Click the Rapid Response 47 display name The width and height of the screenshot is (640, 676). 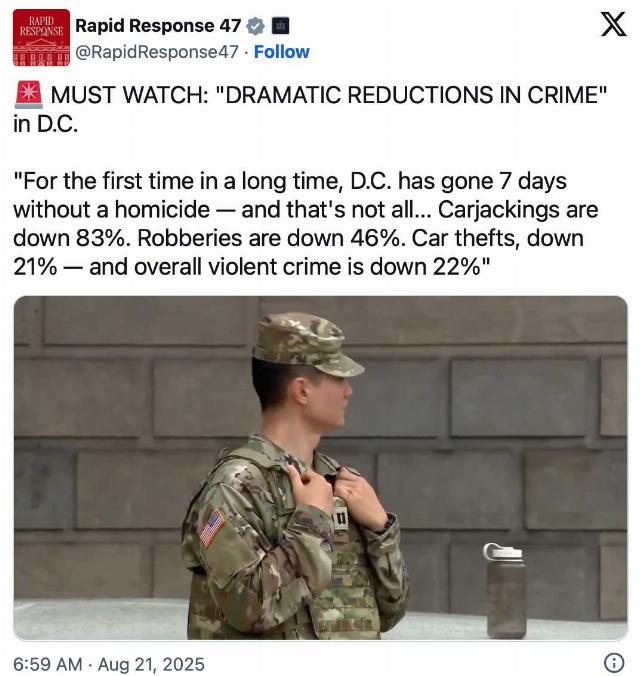tap(158, 26)
